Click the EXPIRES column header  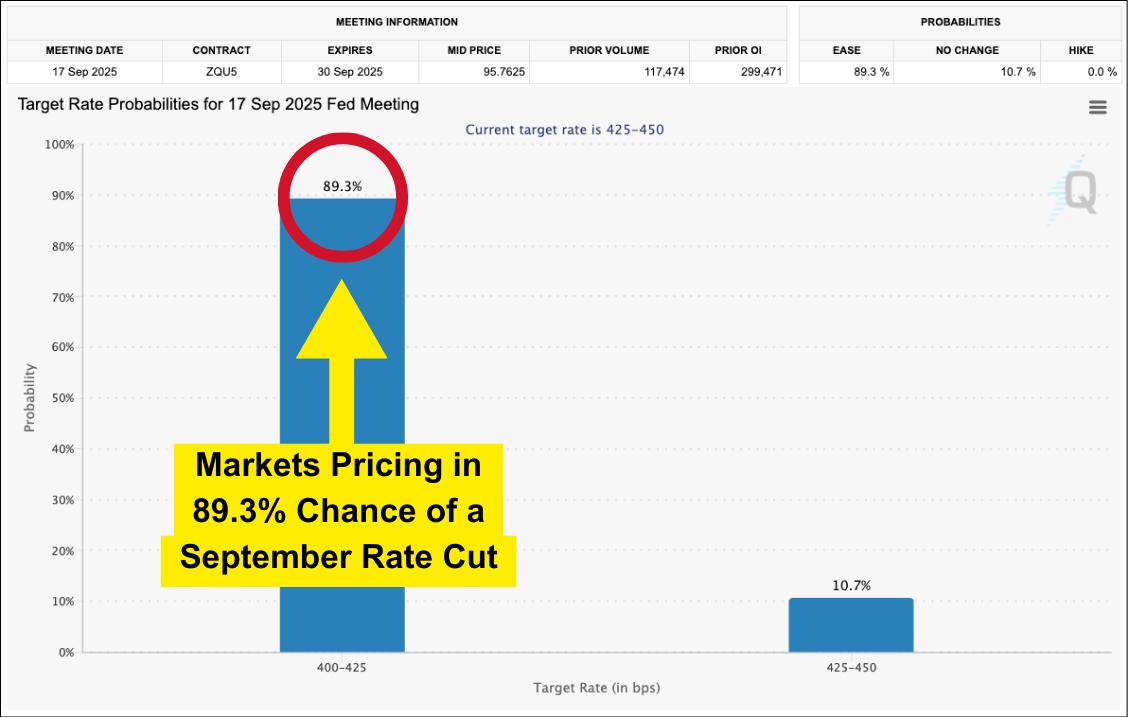[x=349, y=50]
